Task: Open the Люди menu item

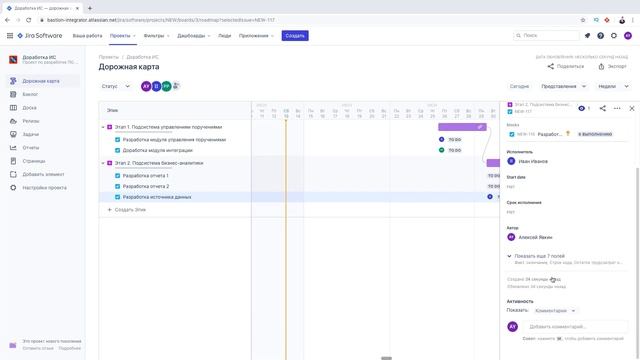Action: (224, 36)
